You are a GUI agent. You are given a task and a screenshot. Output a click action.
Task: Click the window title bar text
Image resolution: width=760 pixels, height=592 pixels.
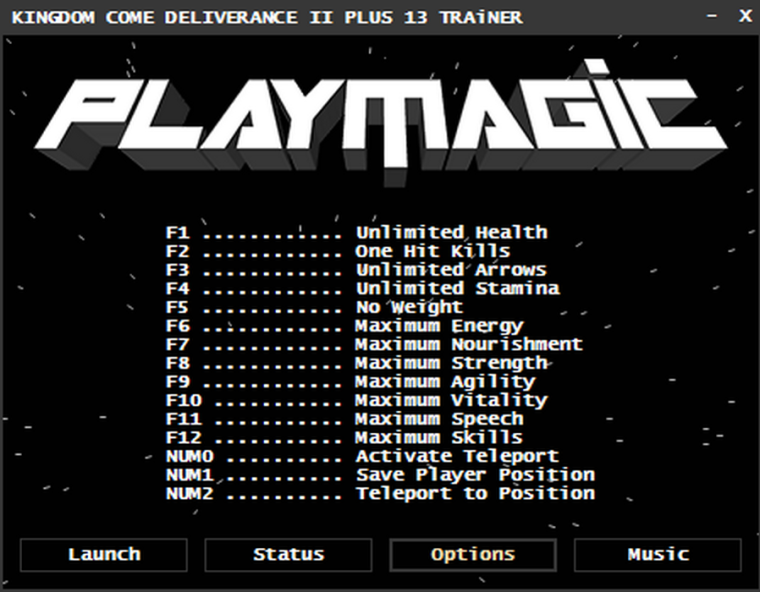coord(267,17)
